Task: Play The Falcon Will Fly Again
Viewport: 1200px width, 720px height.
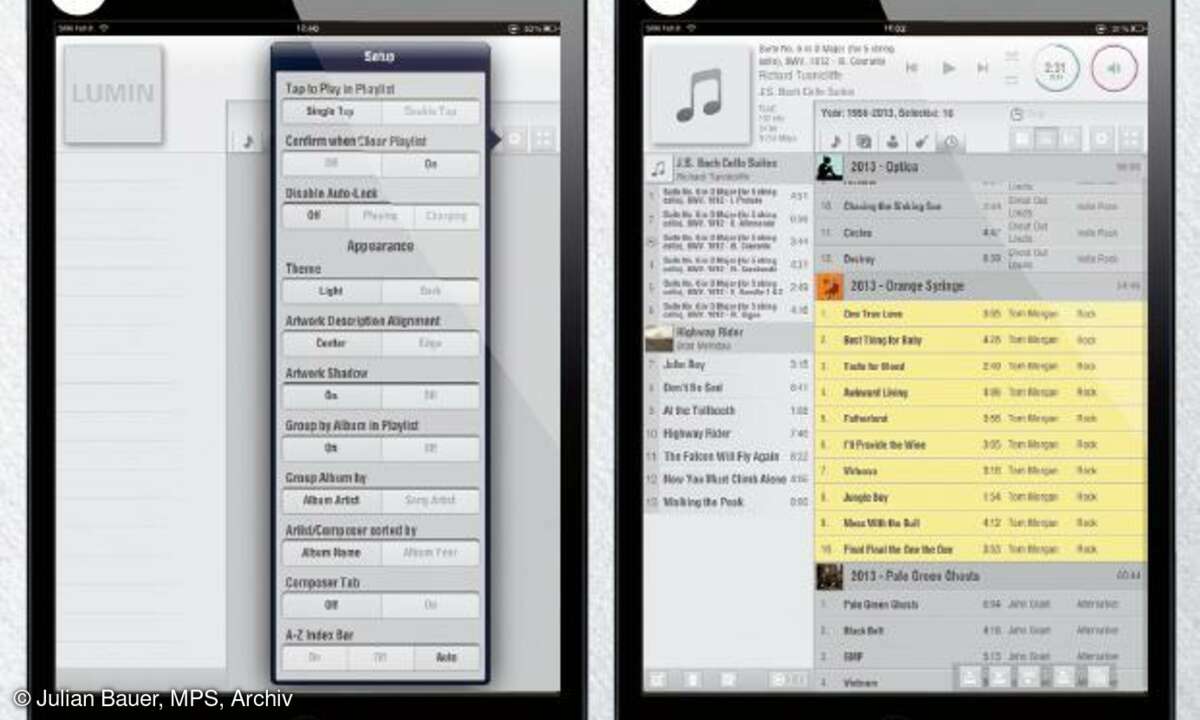Action: [729, 456]
